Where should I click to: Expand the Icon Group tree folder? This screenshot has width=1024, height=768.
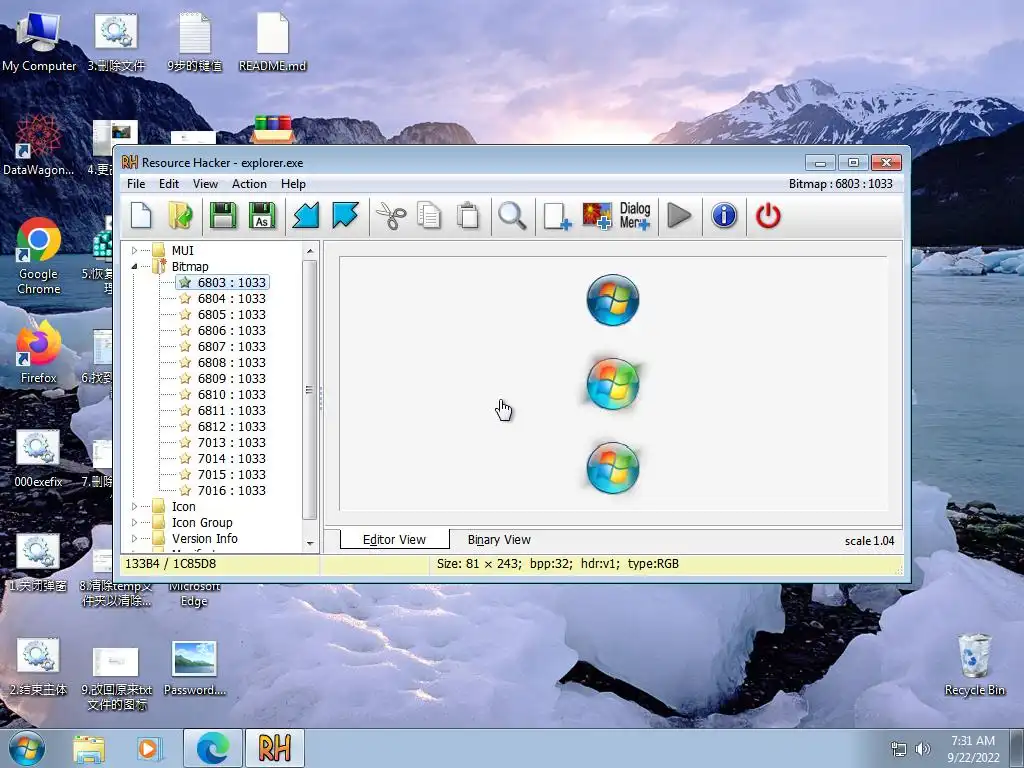[x=134, y=522]
